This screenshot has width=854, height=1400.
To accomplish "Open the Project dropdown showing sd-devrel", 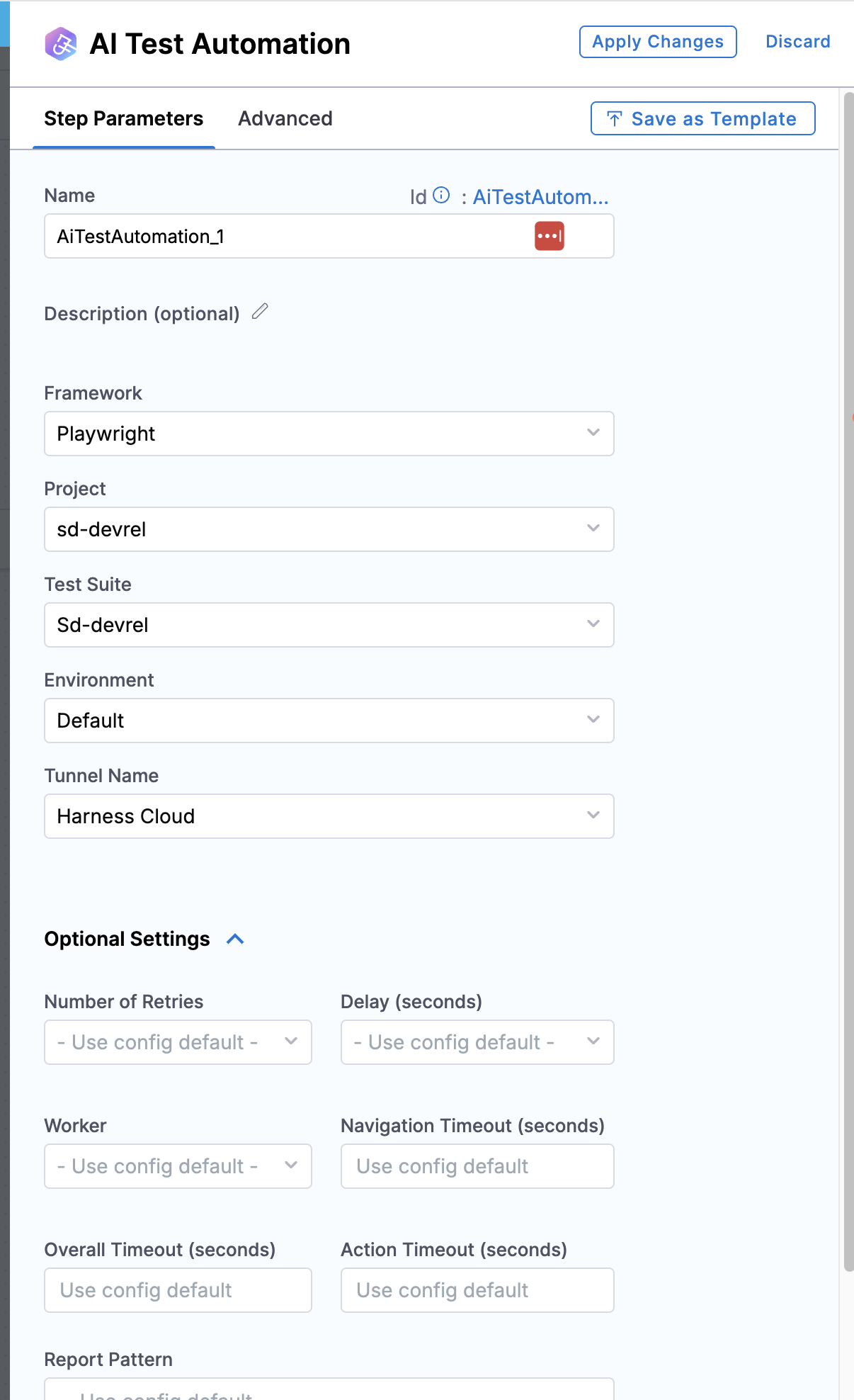I will pyautogui.click(x=329, y=529).
